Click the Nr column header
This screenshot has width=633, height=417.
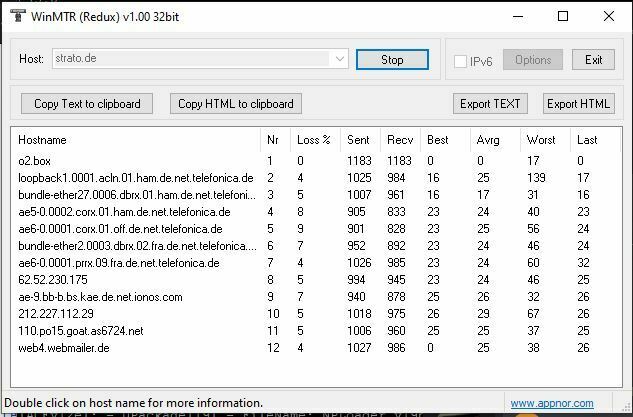[x=275, y=140]
